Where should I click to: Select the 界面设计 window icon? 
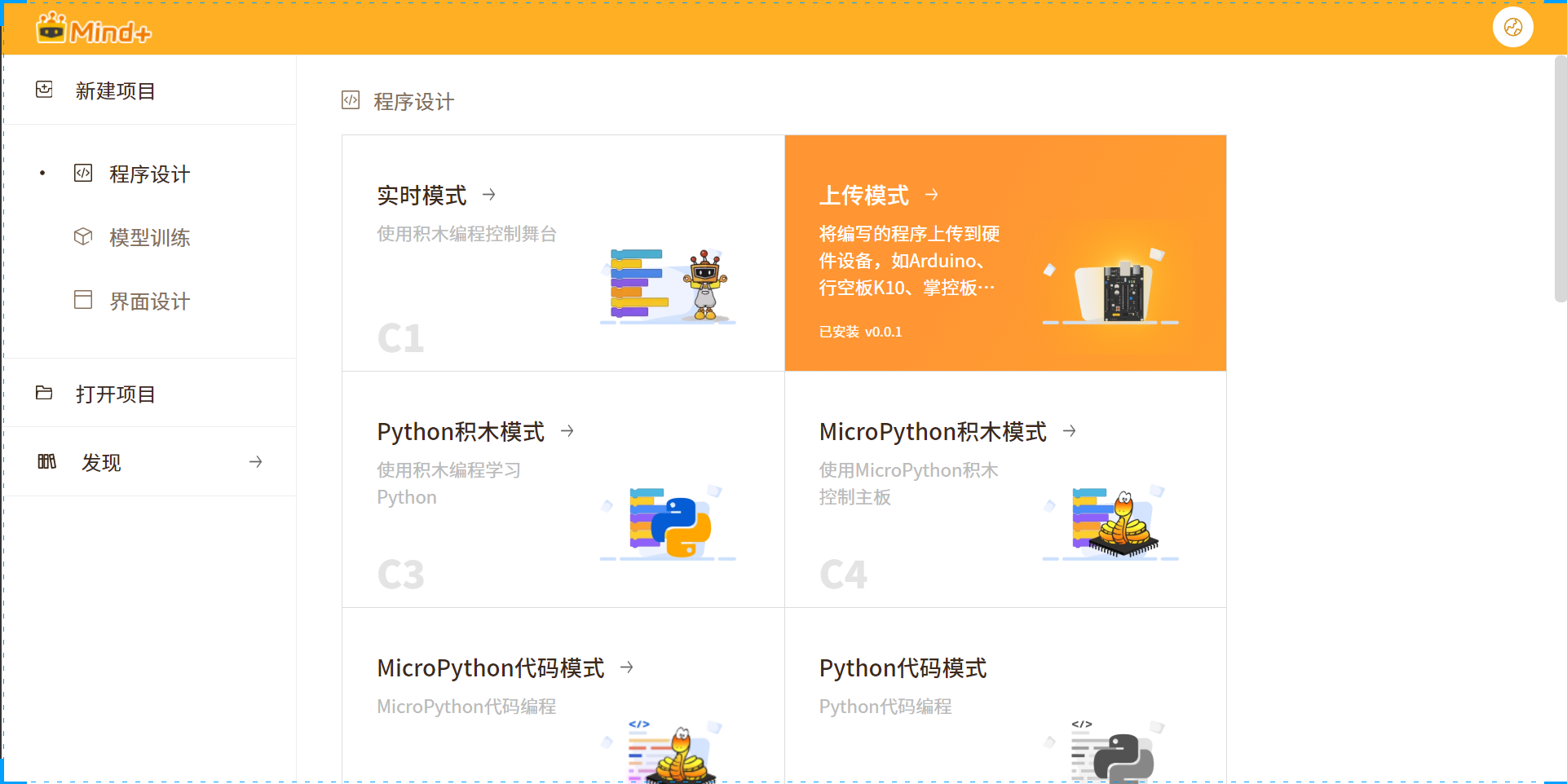click(x=83, y=300)
